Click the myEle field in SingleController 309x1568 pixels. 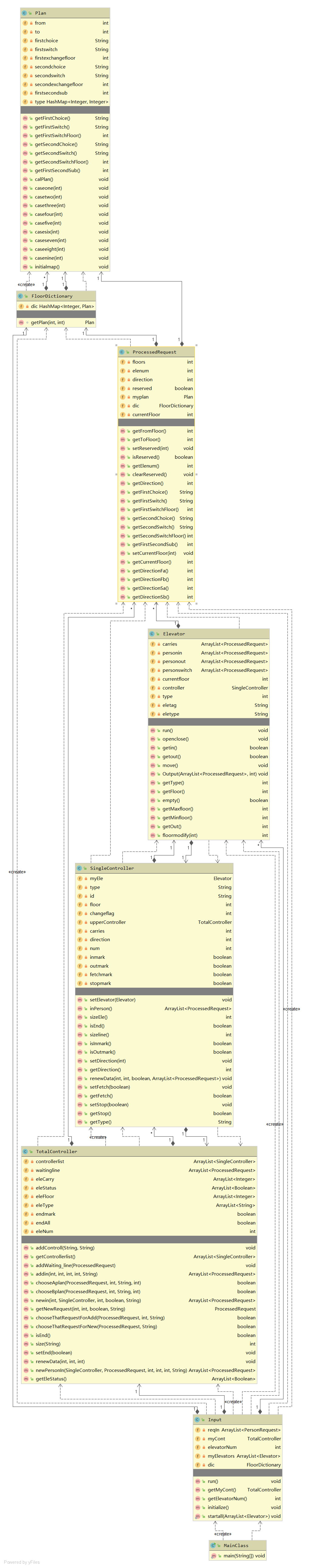tap(154, 878)
